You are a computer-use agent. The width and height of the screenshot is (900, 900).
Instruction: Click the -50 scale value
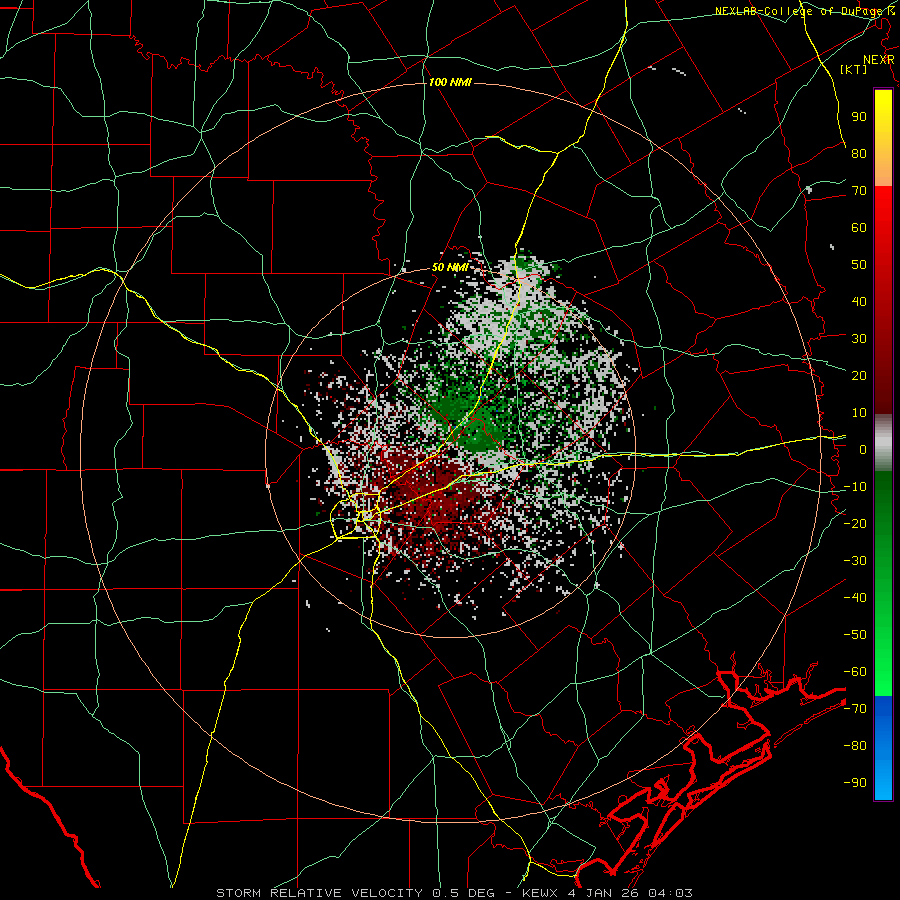pos(855,635)
